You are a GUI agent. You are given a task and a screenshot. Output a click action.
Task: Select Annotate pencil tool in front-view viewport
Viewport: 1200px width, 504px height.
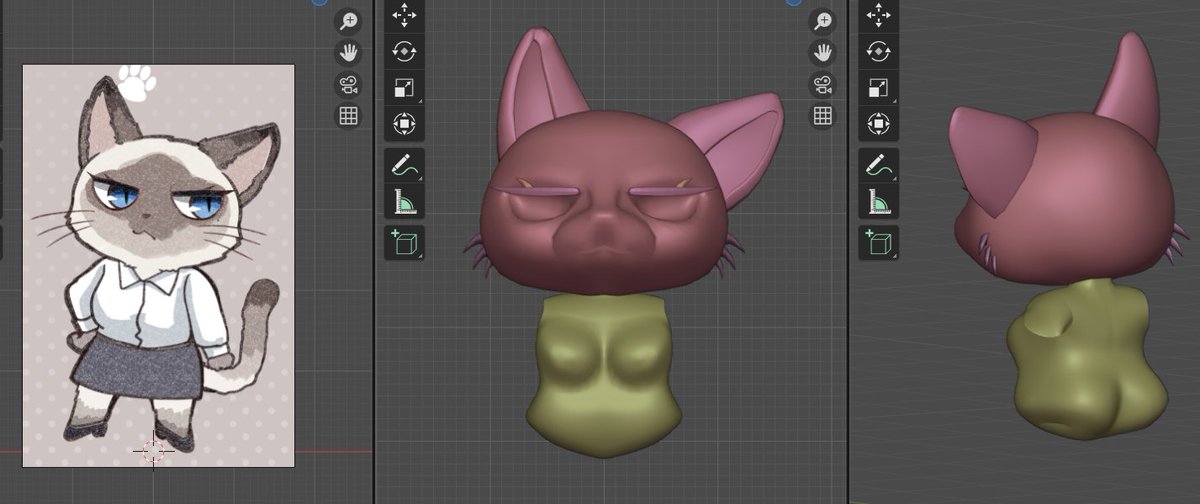[x=404, y=165]
